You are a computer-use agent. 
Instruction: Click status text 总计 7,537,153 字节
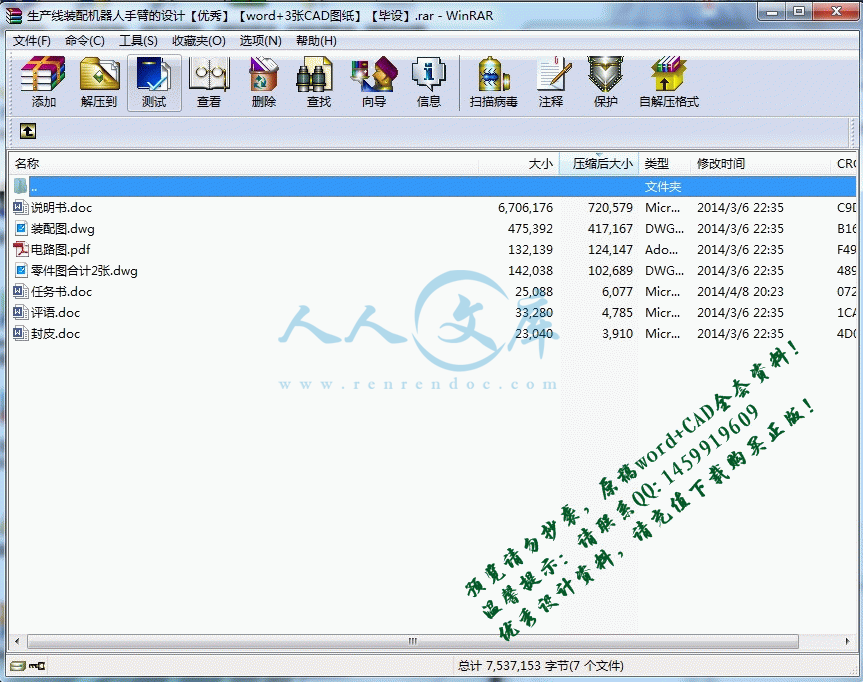(x=513, y=666)
